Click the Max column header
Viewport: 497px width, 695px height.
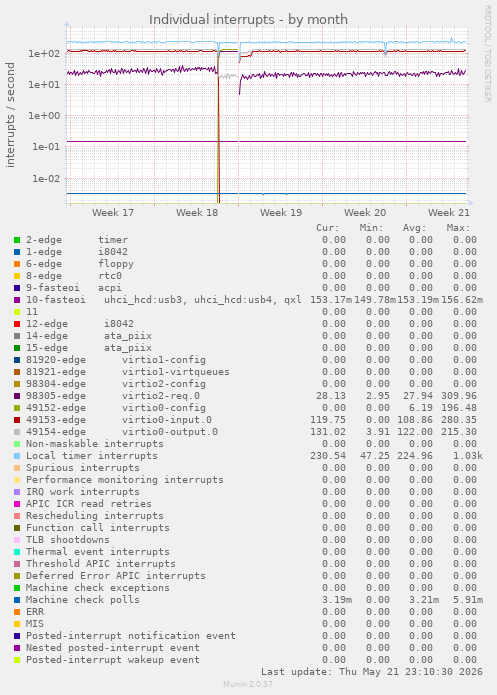click(458, 228)
